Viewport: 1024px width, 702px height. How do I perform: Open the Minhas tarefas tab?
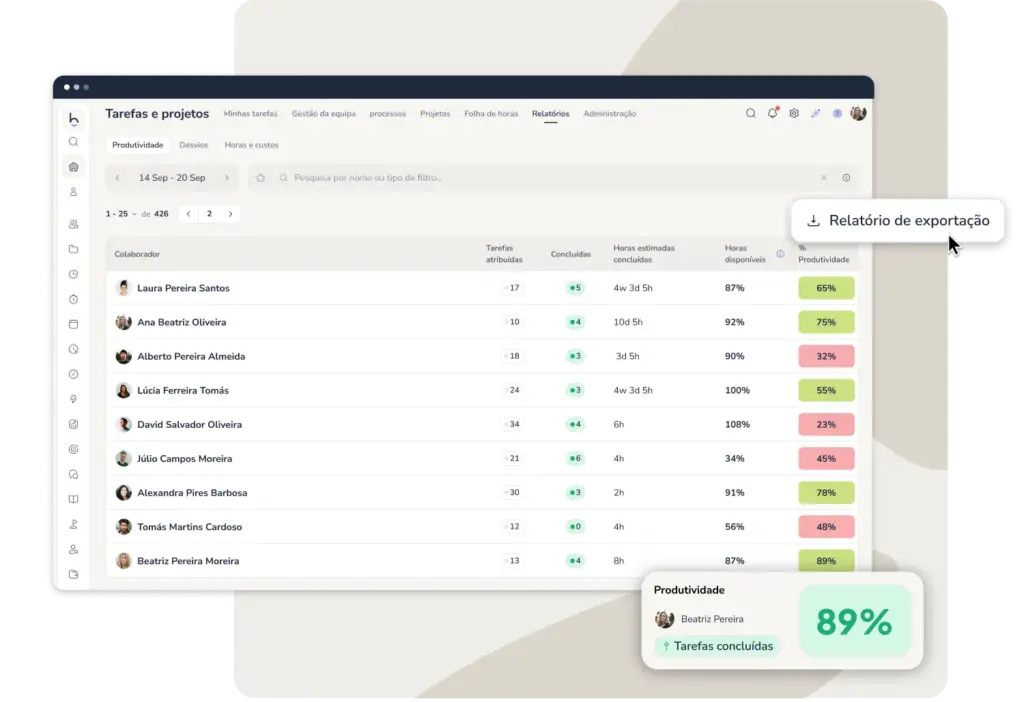(x=251, y=114)
